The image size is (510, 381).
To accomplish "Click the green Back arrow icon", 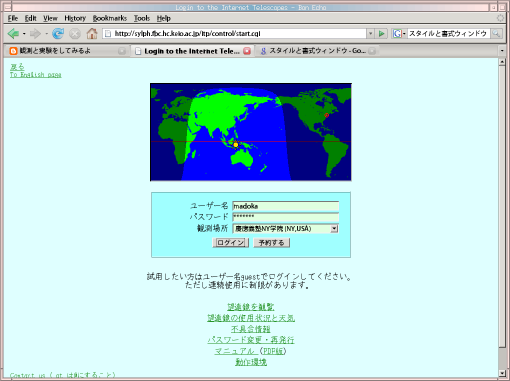I will click(13, 33).
